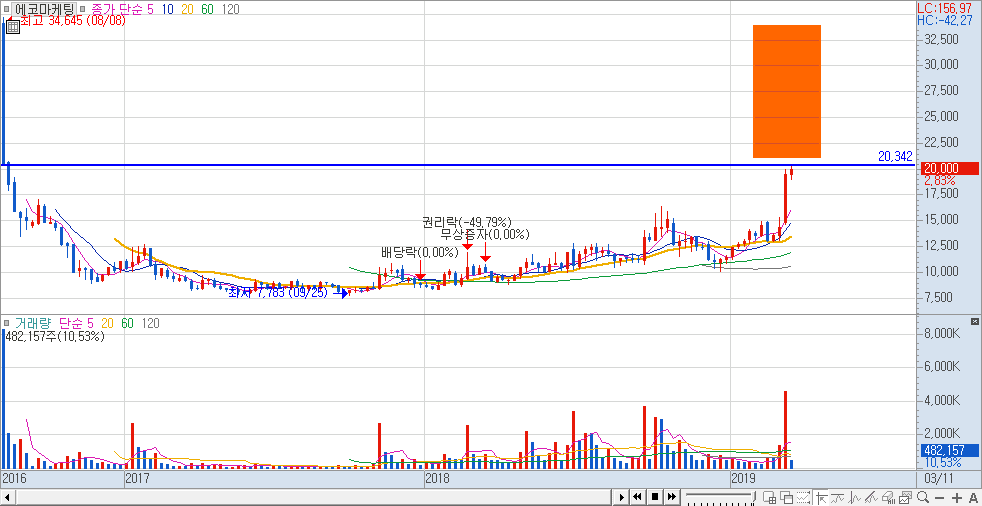982x506 pixels.
Task: Click the rewind double-arrow button
Action: point(638,497)
